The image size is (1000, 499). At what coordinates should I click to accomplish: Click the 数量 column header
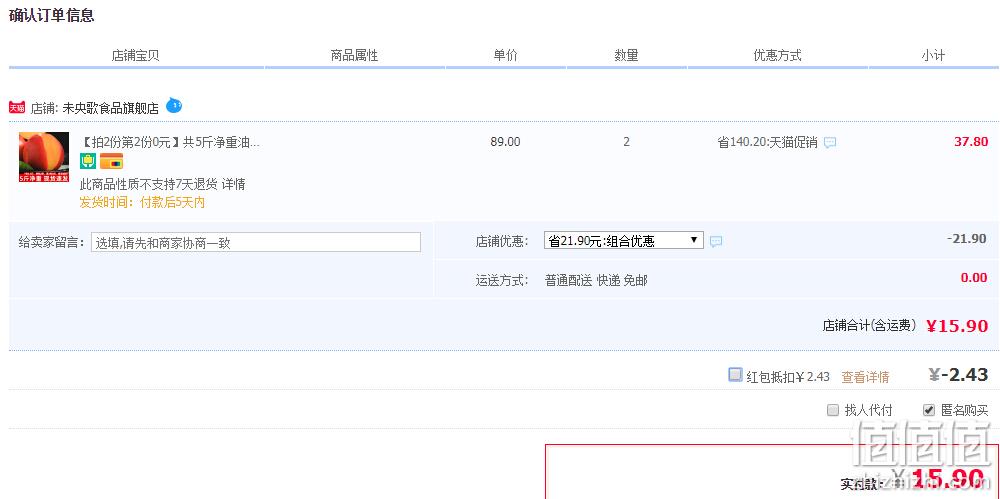click(x=626, y=56)
